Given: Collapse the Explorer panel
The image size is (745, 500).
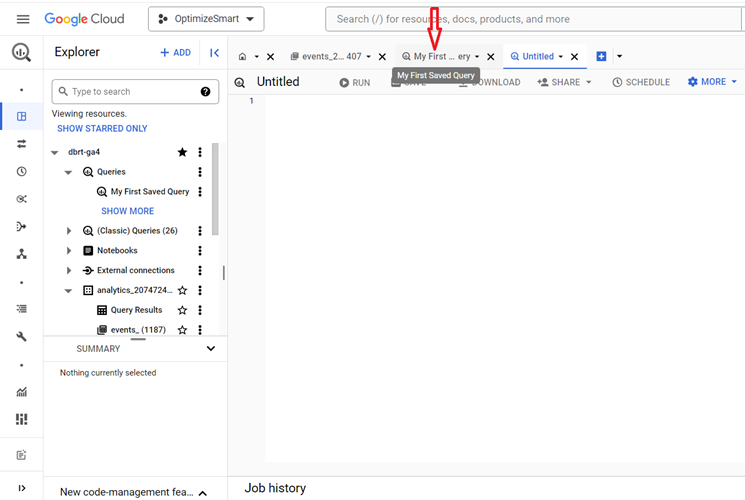Looking at the screenshot, I should pos(214,52).
